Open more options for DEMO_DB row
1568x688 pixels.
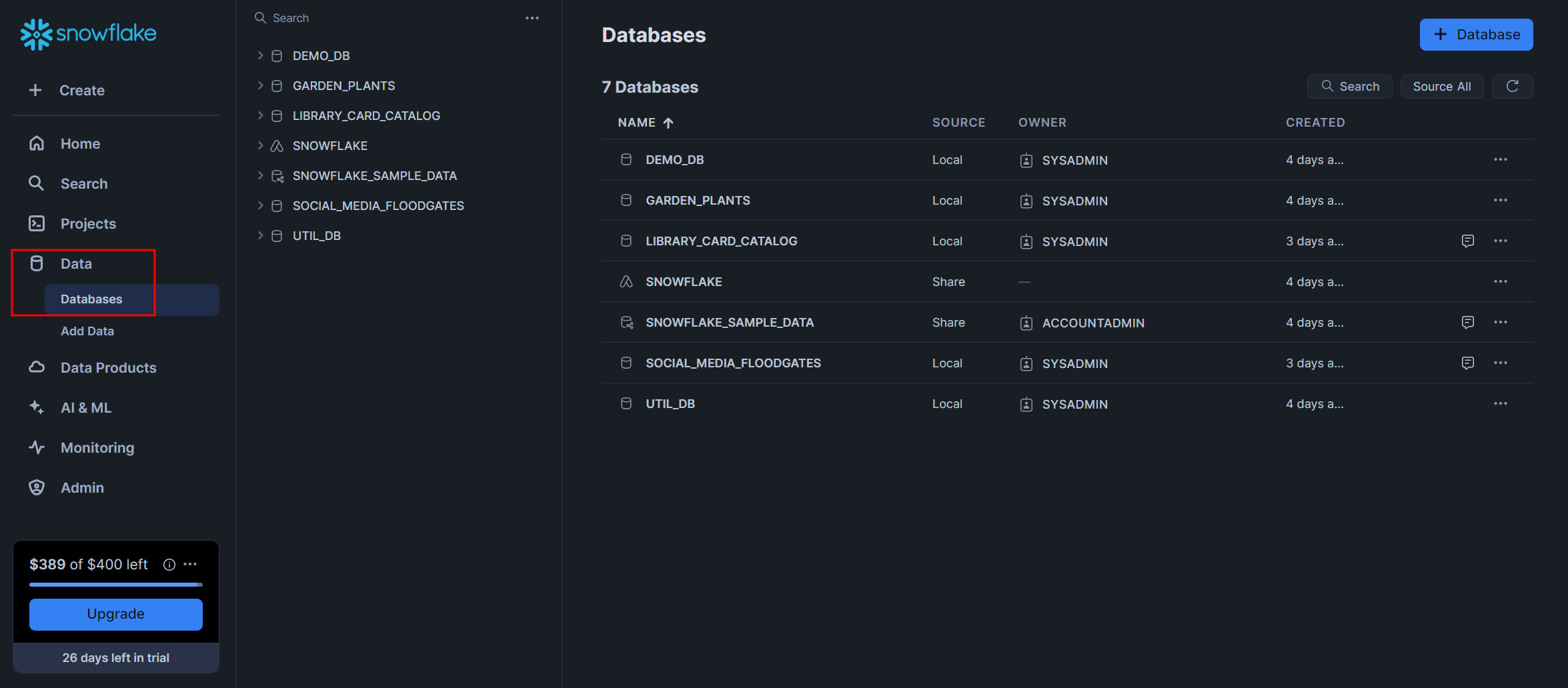click(1501, 160)
